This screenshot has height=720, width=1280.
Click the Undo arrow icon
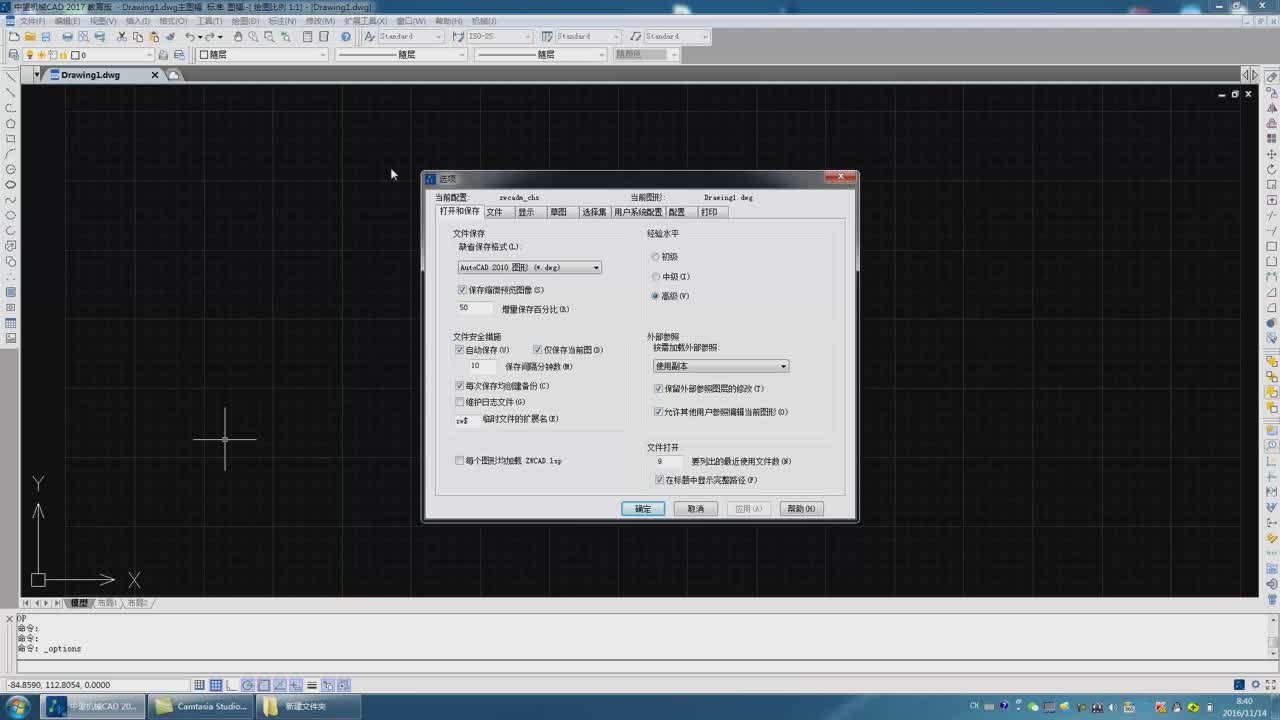pyautogui.click(x=189, y=37)
